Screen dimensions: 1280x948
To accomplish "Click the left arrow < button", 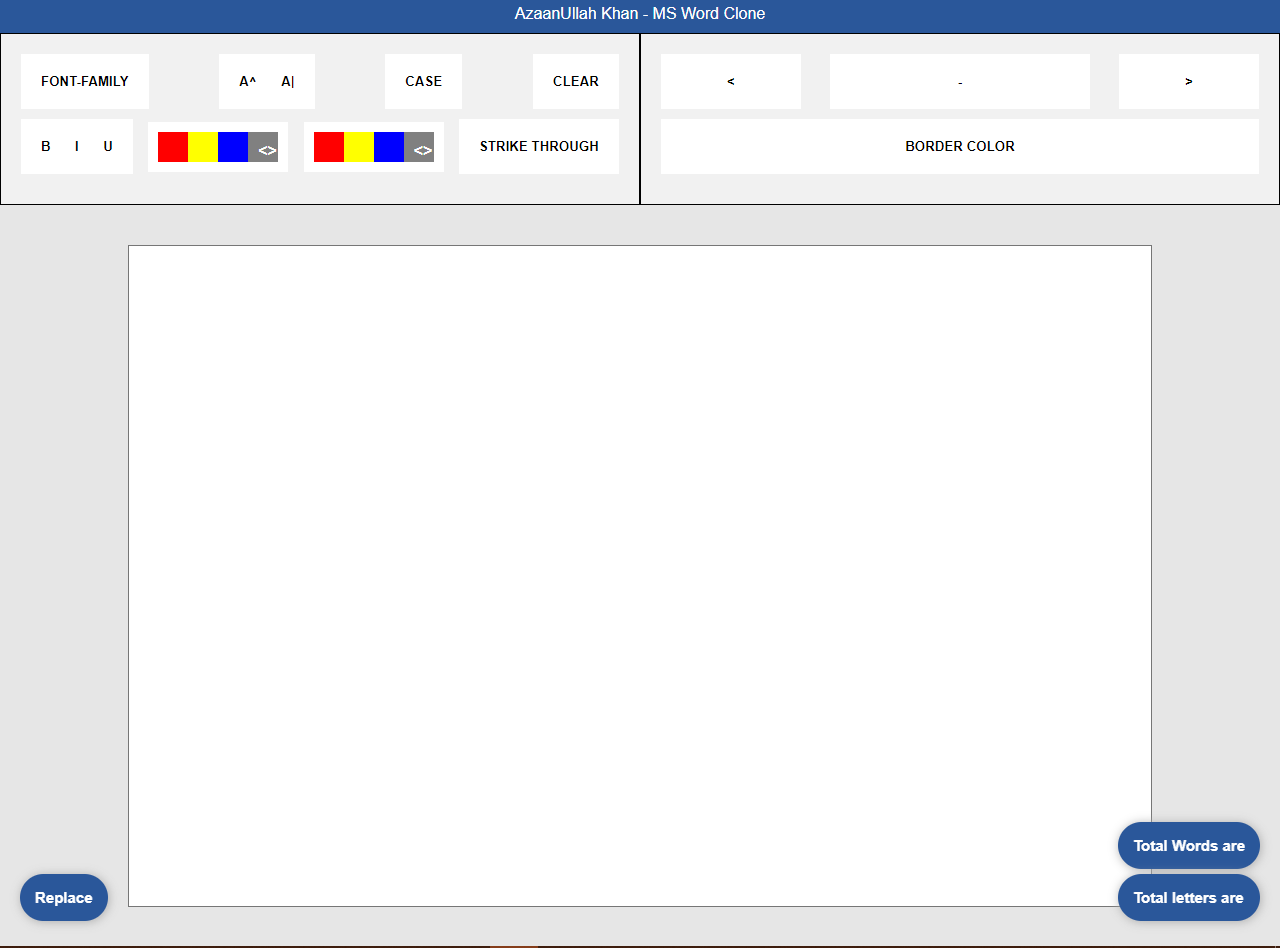I will pyautogui.click(x=731, y=81).
